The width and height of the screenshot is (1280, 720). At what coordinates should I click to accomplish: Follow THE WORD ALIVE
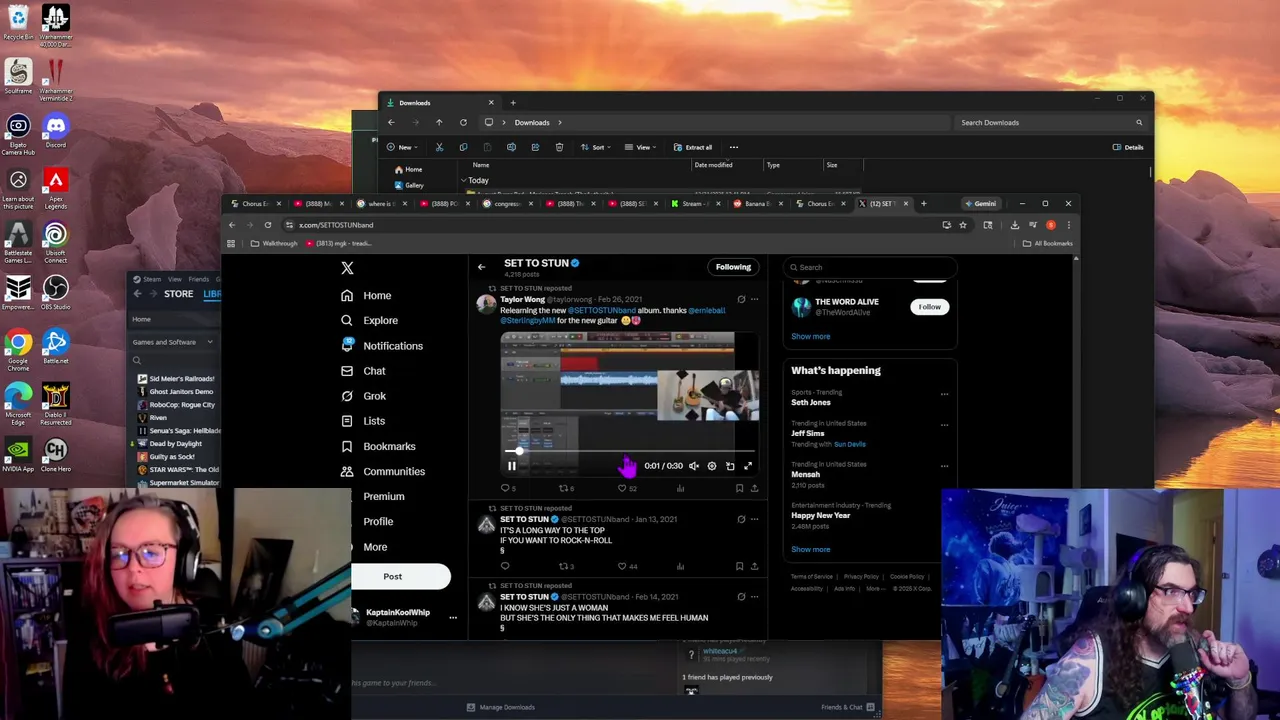pos(929,307)
